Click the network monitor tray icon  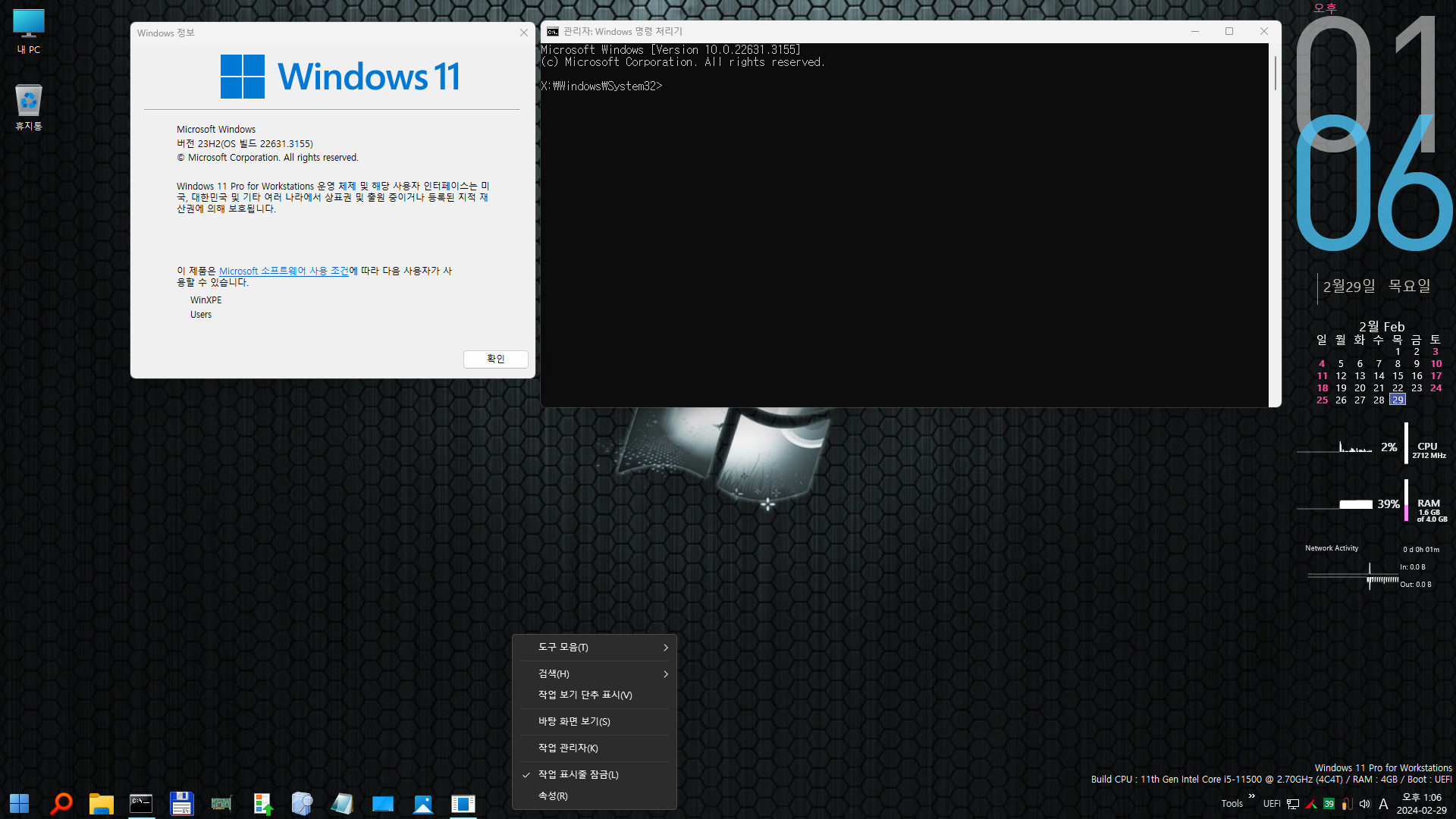(x=1293, y=804)
